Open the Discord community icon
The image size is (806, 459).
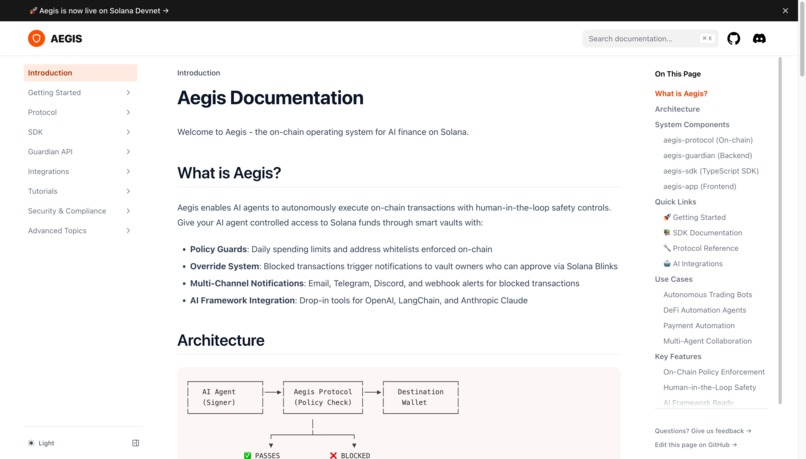click(759, 39)
